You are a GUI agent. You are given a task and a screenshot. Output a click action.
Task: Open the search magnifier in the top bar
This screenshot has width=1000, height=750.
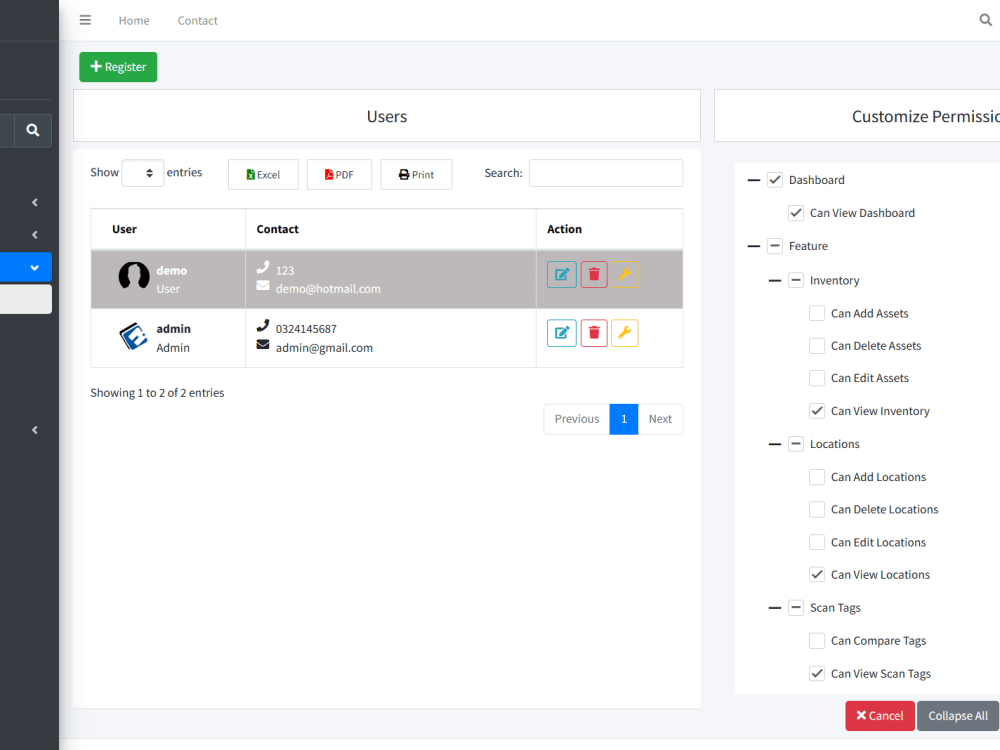tap(984, 20)
